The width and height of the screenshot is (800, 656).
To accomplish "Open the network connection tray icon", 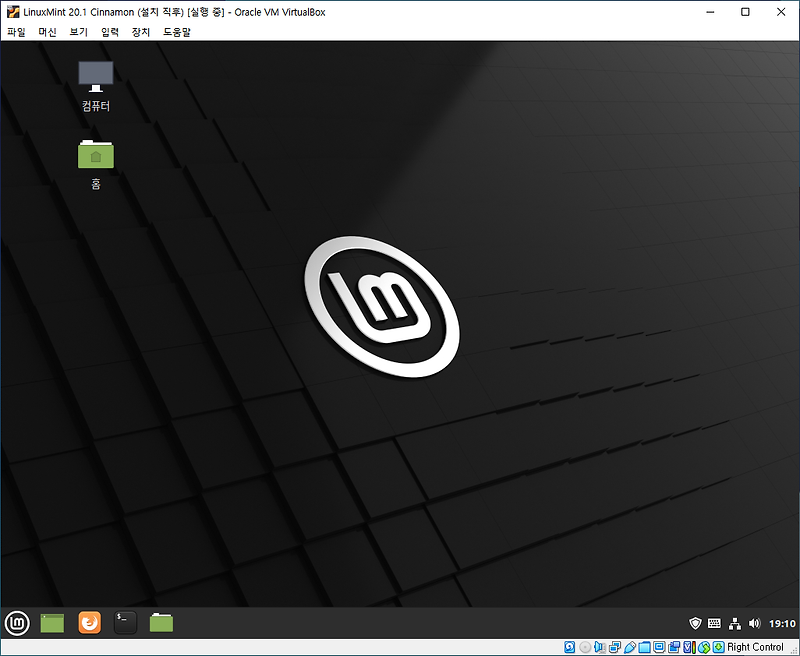I will (735, 623).
